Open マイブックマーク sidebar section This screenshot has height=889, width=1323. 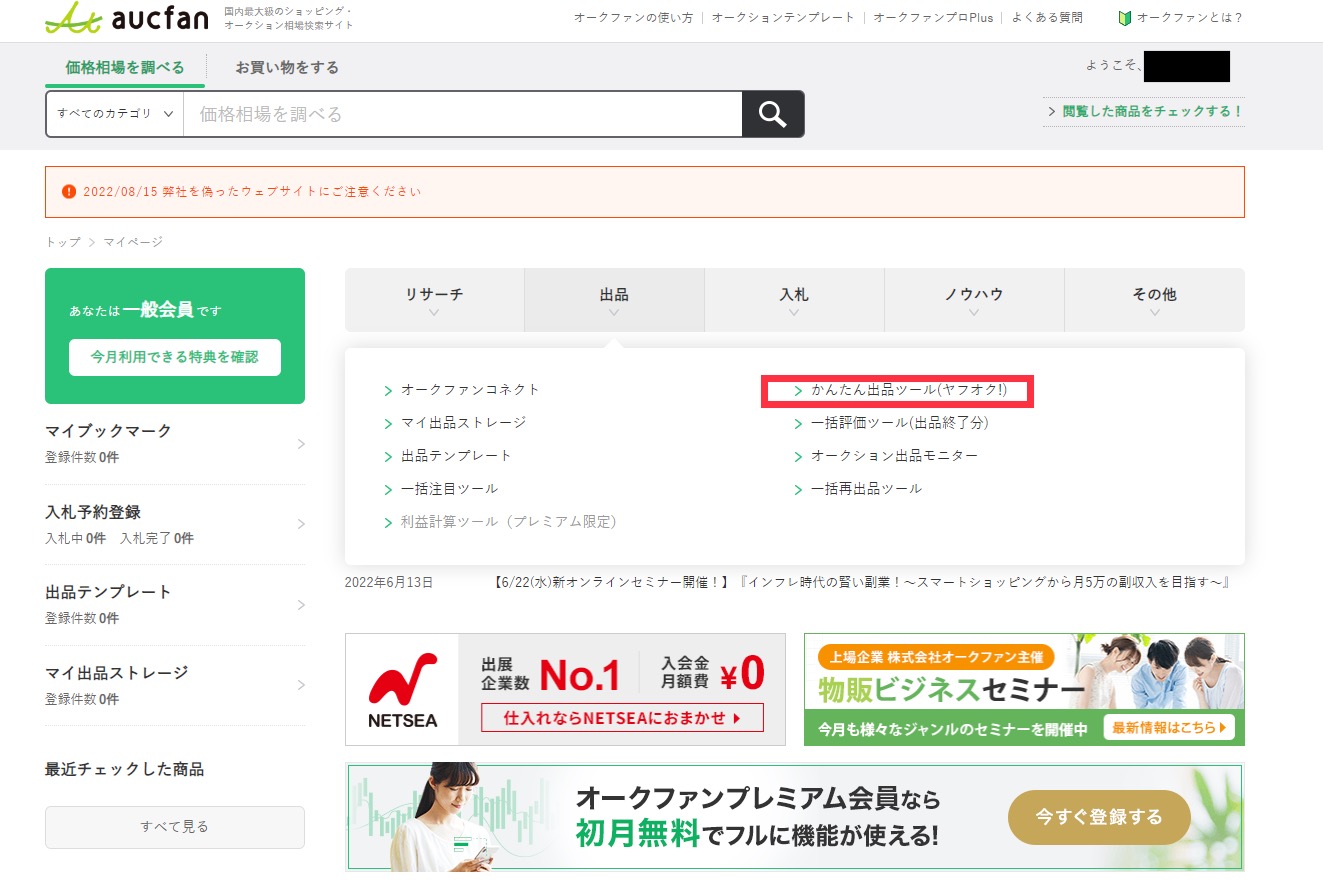click(x=175, y=443)
